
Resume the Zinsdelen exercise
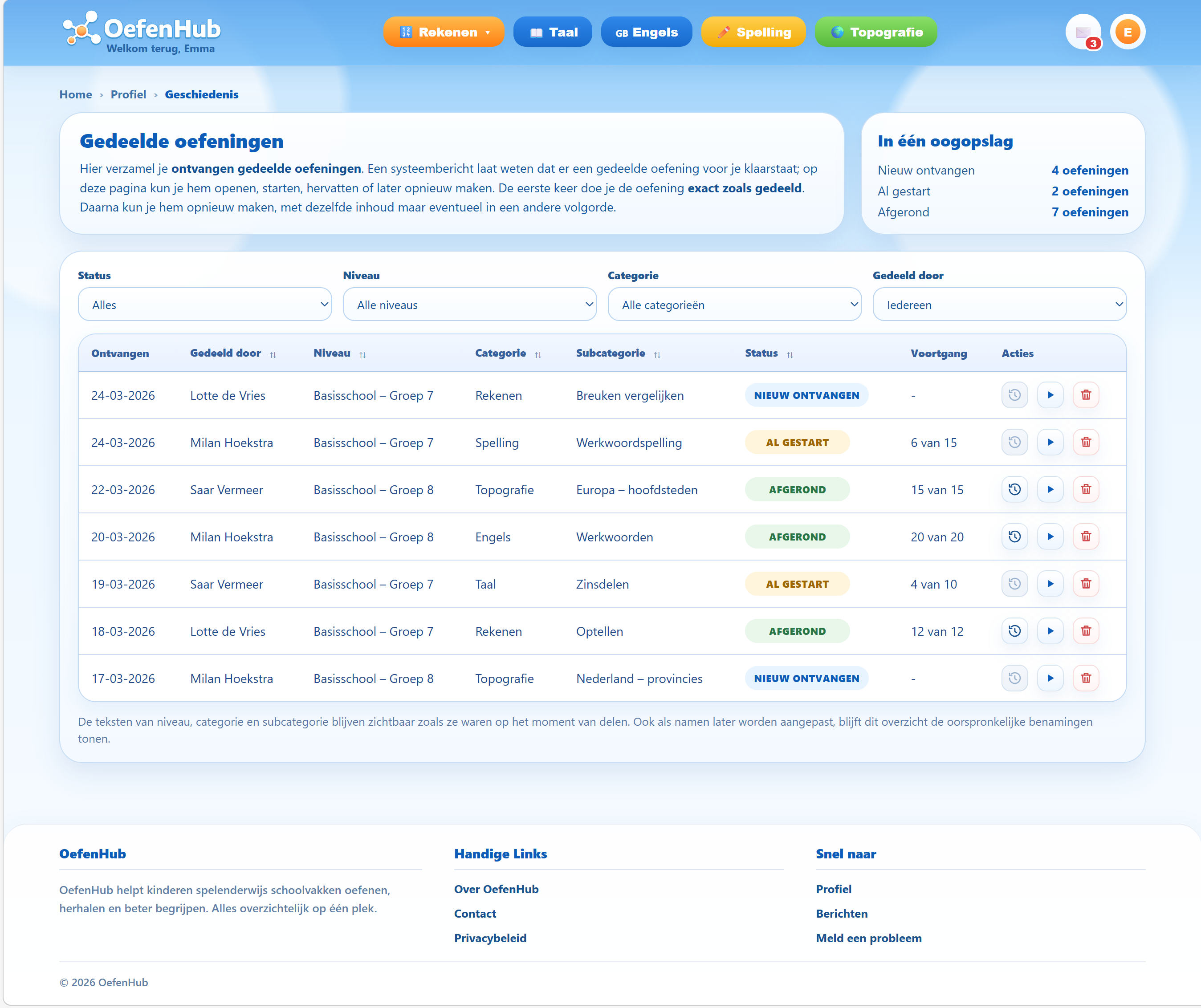[1050, 584]
